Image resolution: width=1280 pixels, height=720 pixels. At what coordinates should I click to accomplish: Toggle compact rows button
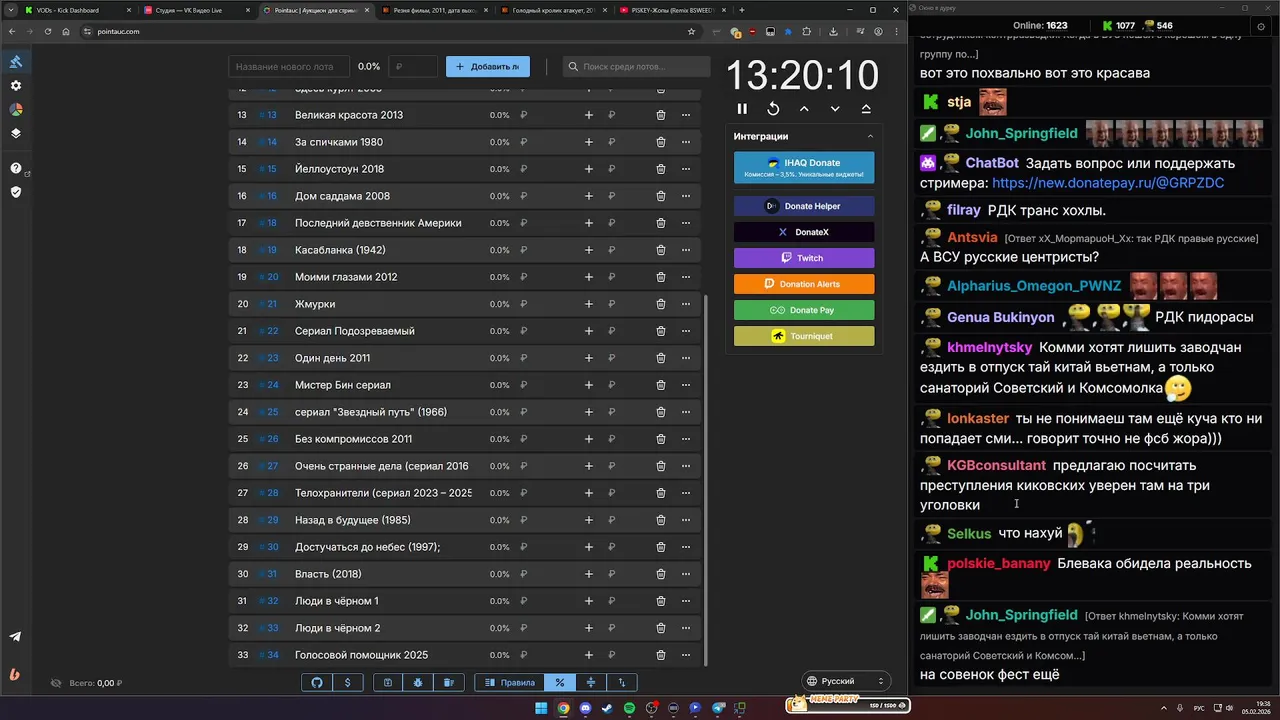pyautogui.click(x=591, y=682)
